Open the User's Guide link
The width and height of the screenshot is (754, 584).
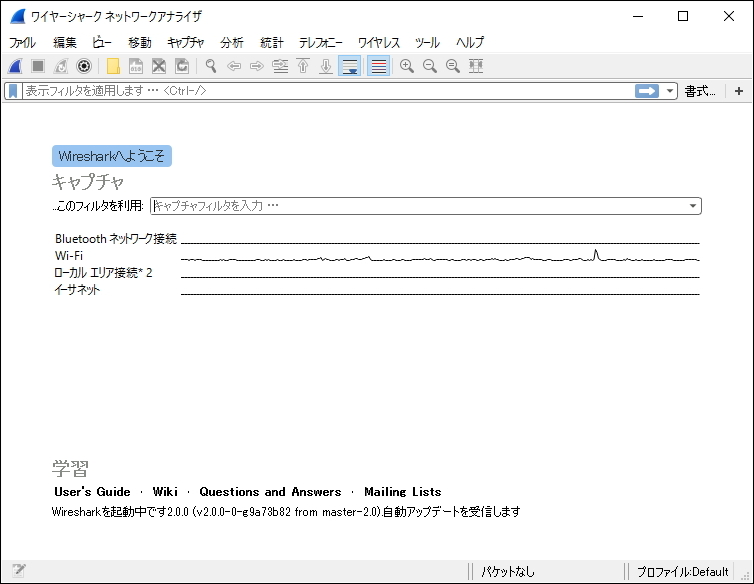[x=92, y=492]
